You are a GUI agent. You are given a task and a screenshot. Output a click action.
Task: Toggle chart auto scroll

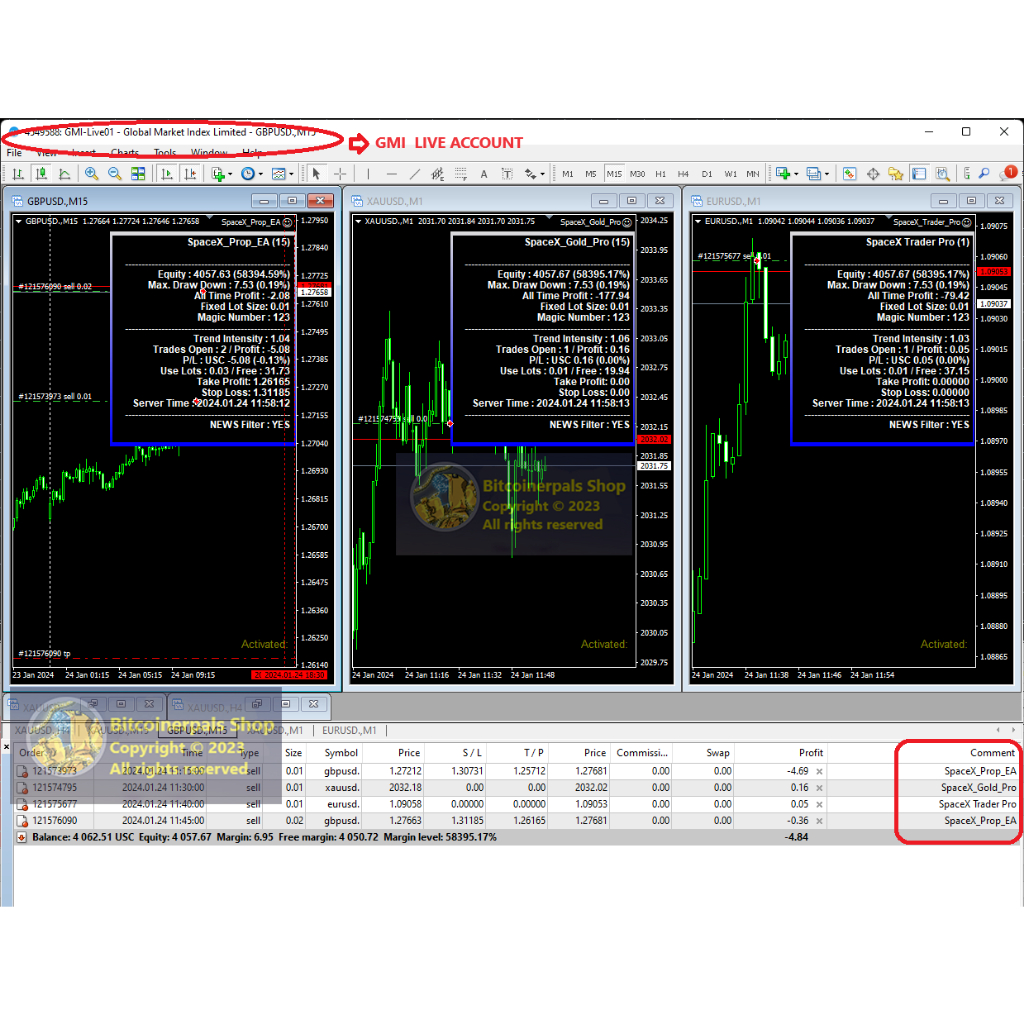pyautogui.click(x=167, y=174)
